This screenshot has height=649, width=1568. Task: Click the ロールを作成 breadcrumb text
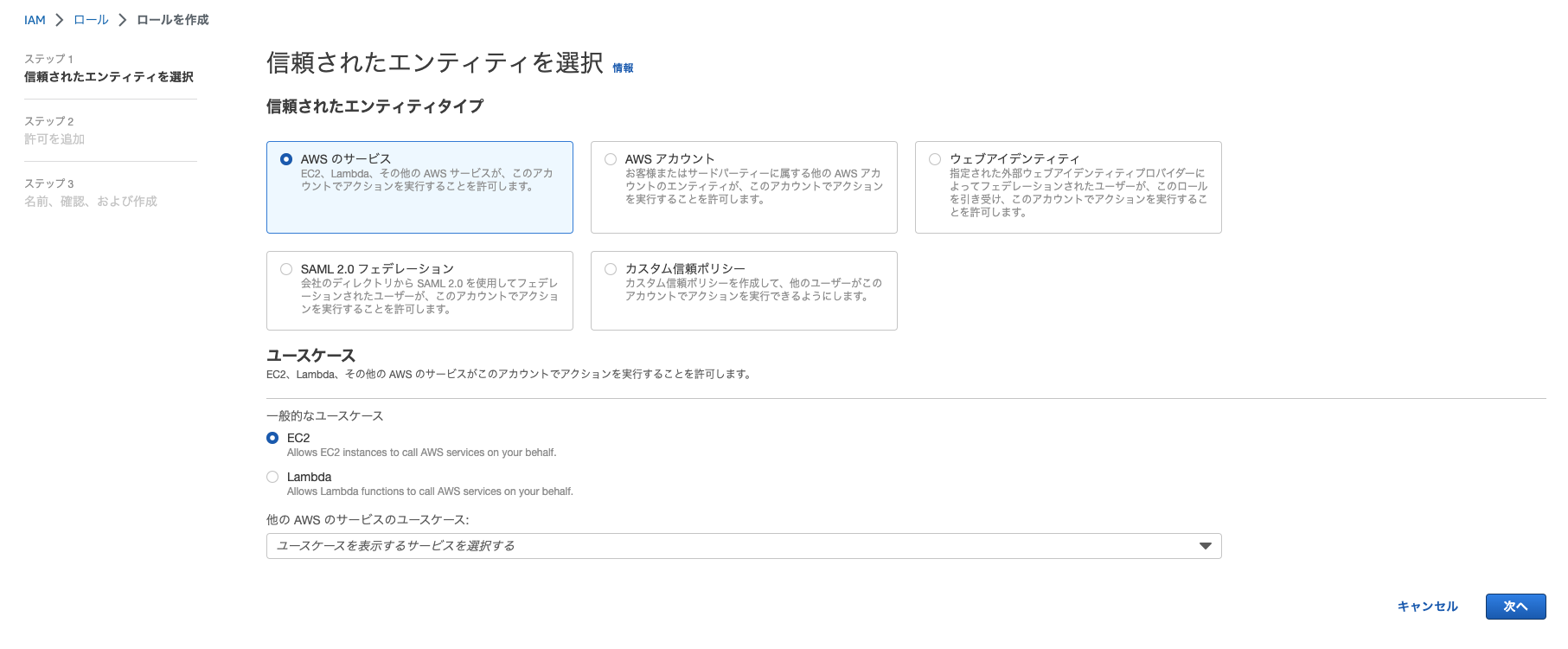(x=173, y=20)
